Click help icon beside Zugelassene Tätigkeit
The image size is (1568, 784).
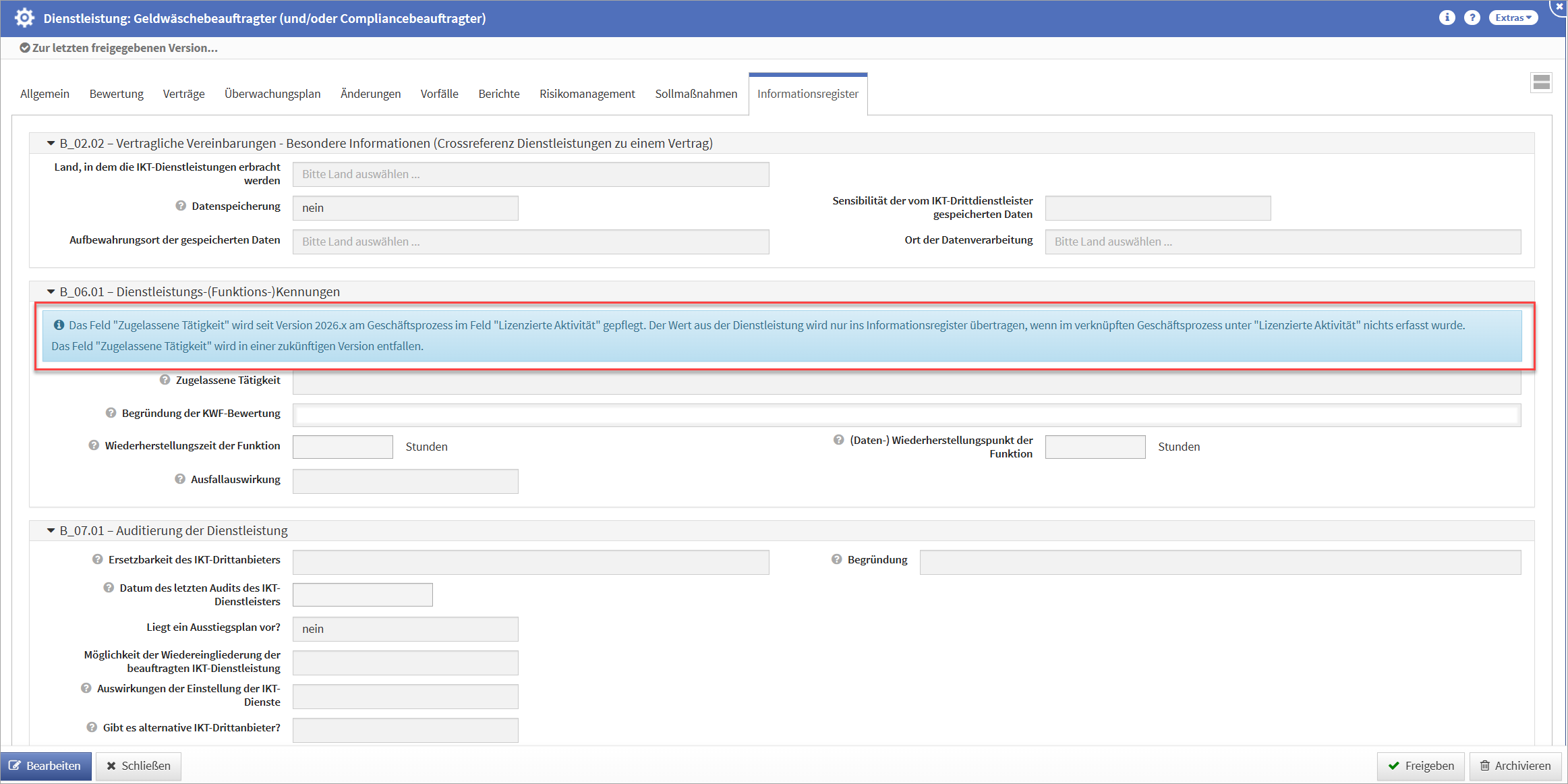165,380
